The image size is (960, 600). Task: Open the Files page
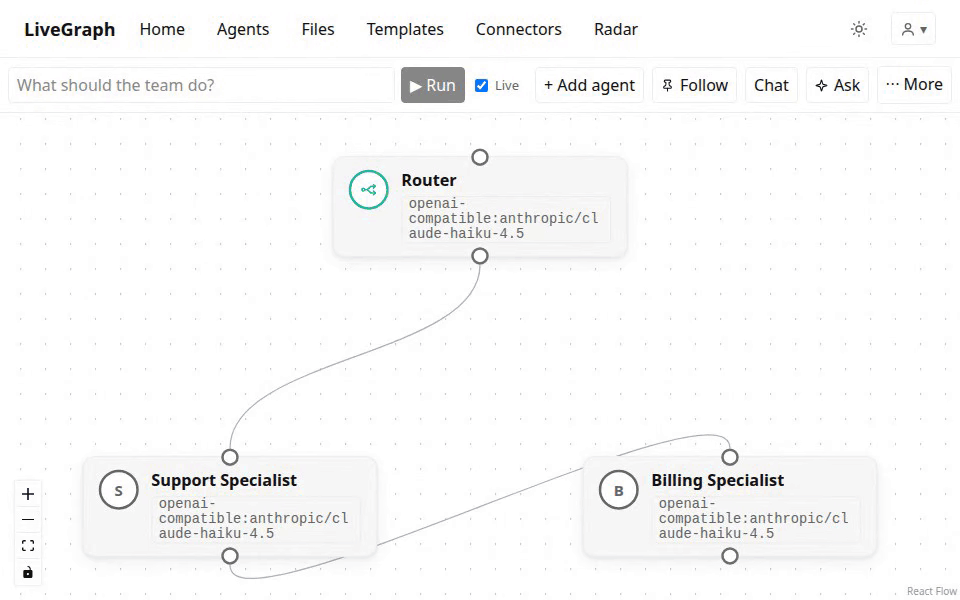click(318, 29)
